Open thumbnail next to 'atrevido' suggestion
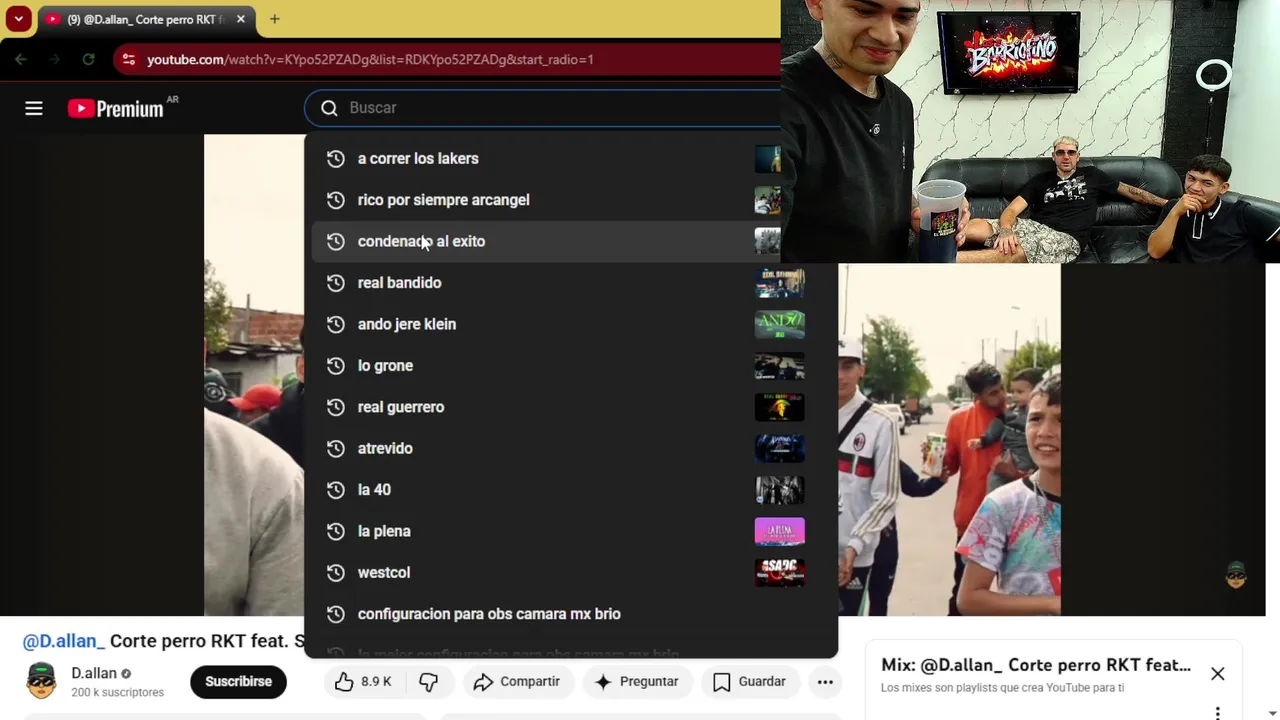The width and height of the screenshot is (1280, 720). tap(780, 448)
